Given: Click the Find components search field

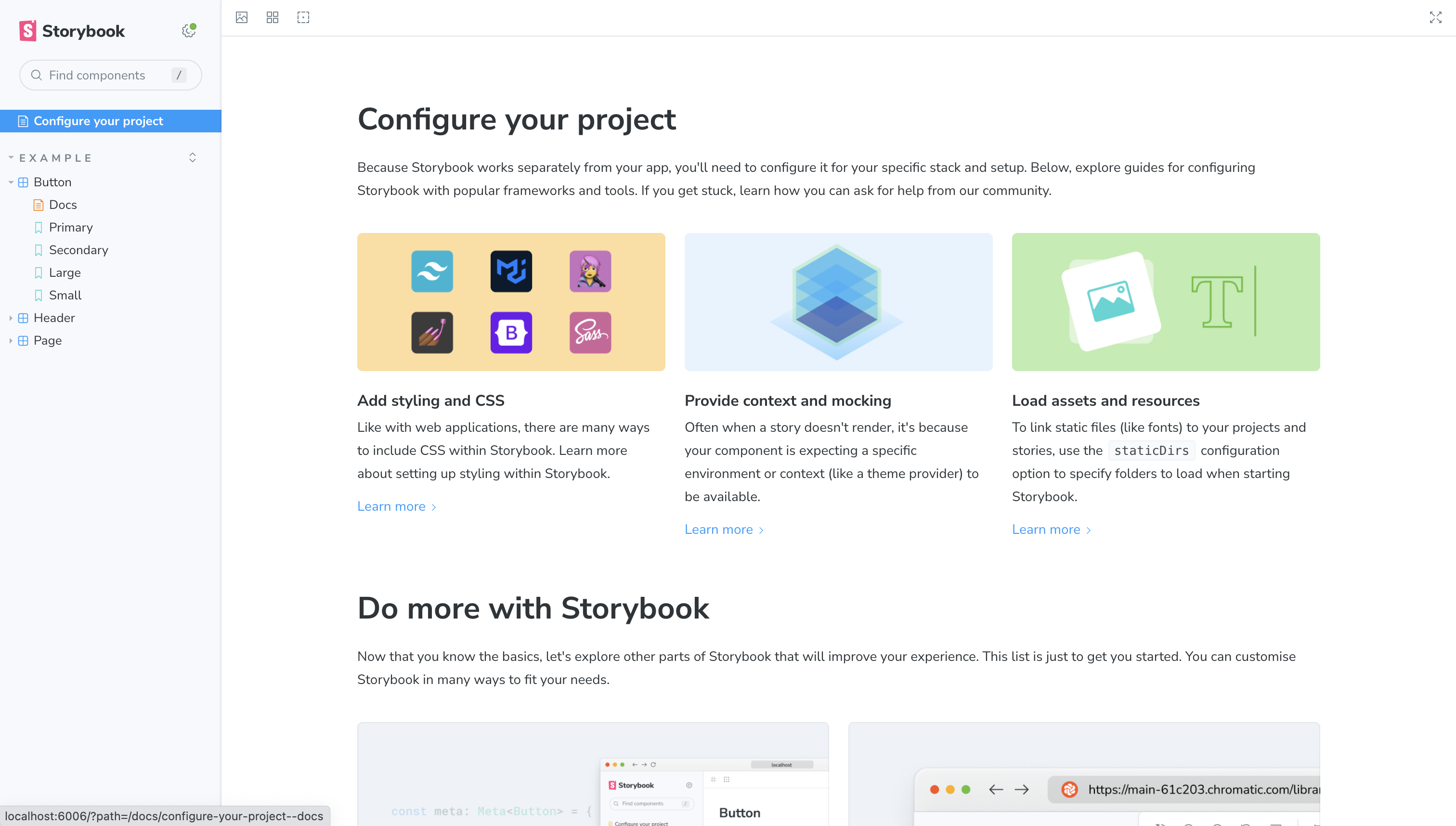Looking at the screenshot, I should (111, 75).
